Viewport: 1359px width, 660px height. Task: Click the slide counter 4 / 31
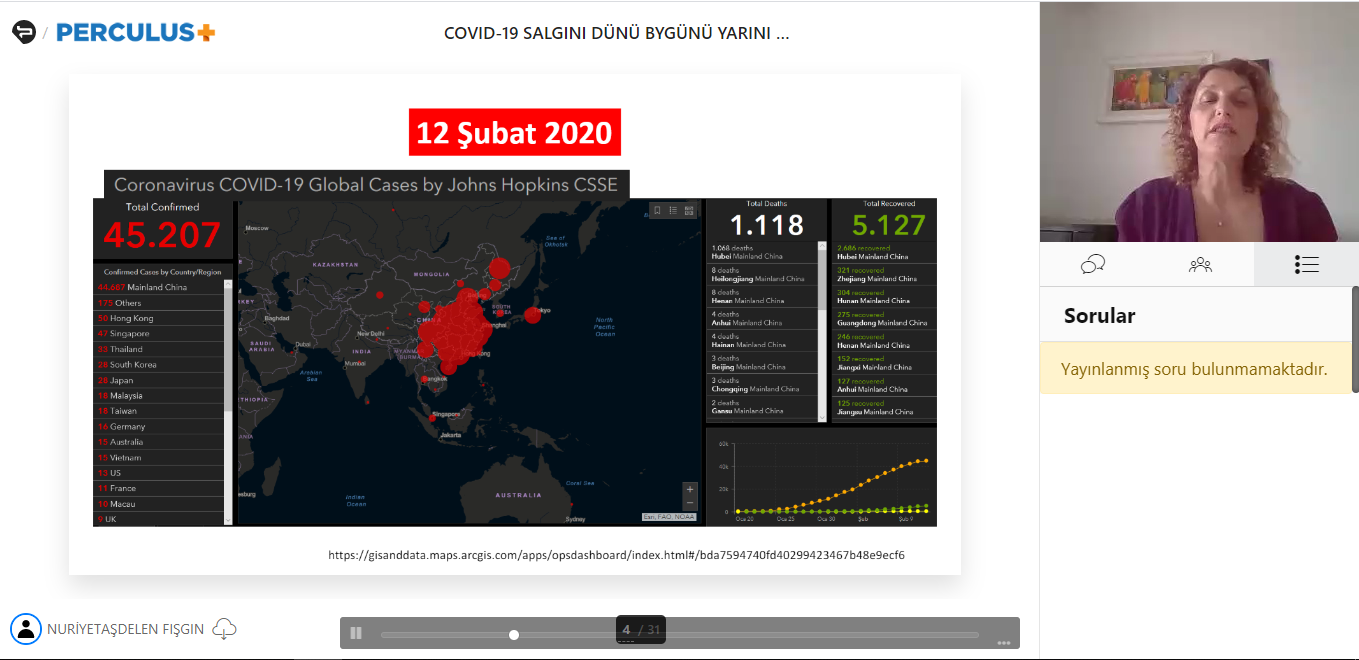(640, 629)
